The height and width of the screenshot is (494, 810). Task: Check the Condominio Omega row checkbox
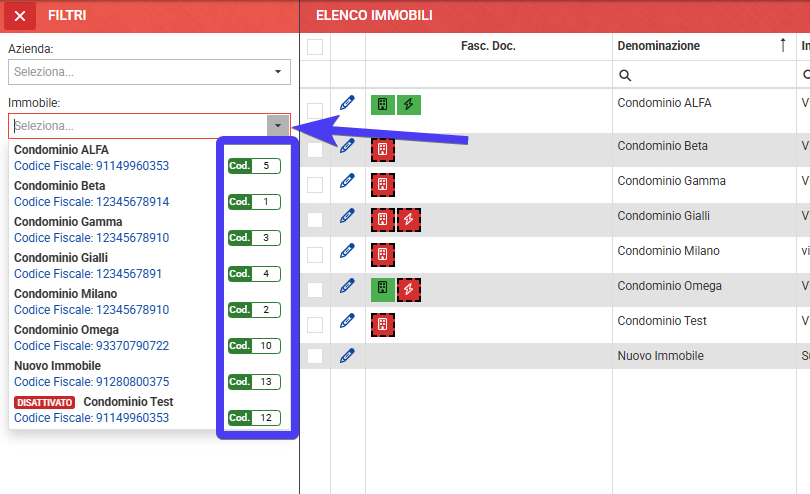point(315,290)
